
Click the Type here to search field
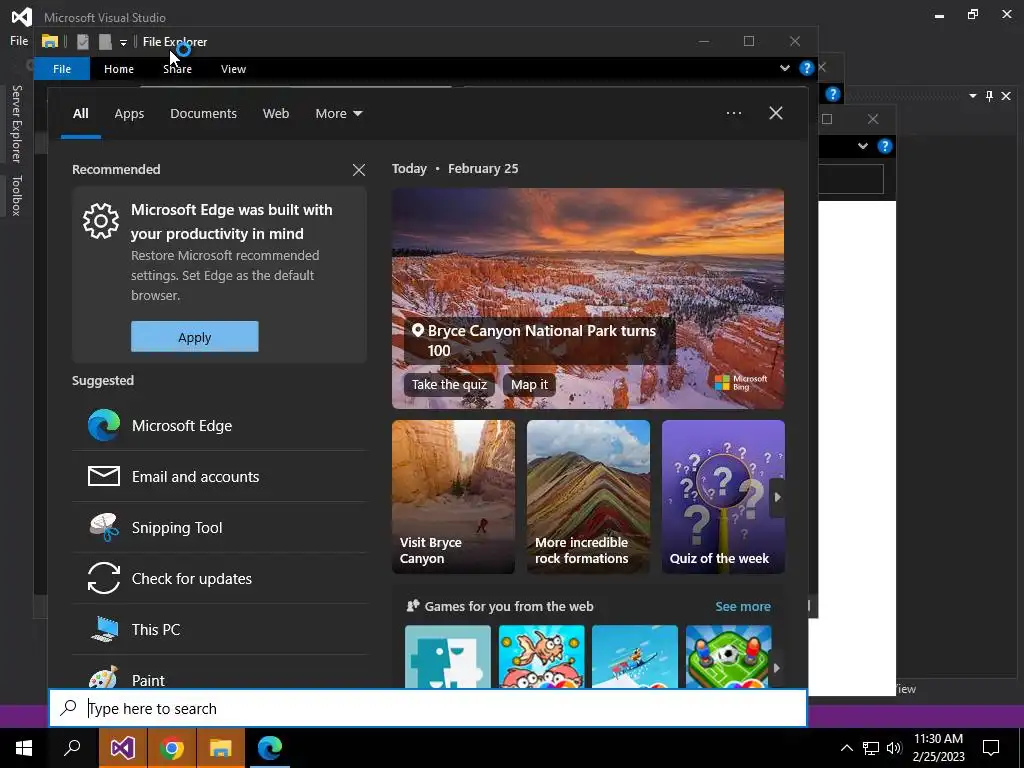pyautogui.click(x=428, y=708)
